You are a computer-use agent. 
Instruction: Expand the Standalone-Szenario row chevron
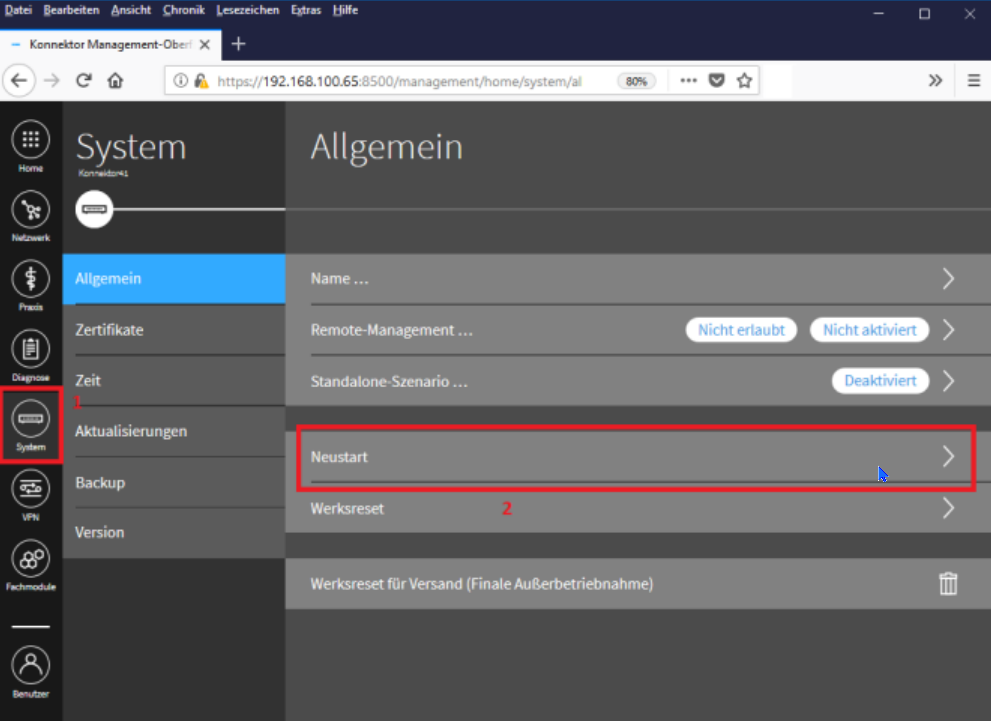(x=948, y=381)
